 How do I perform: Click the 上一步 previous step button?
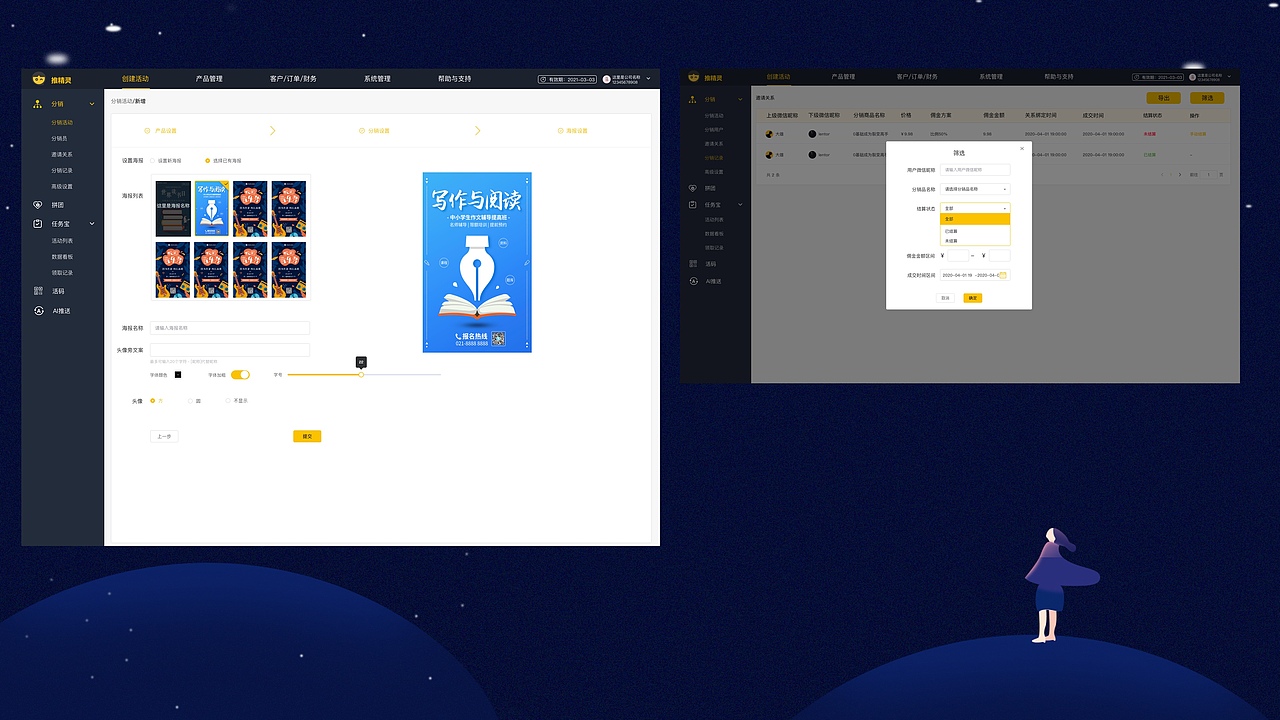[164, 436]
